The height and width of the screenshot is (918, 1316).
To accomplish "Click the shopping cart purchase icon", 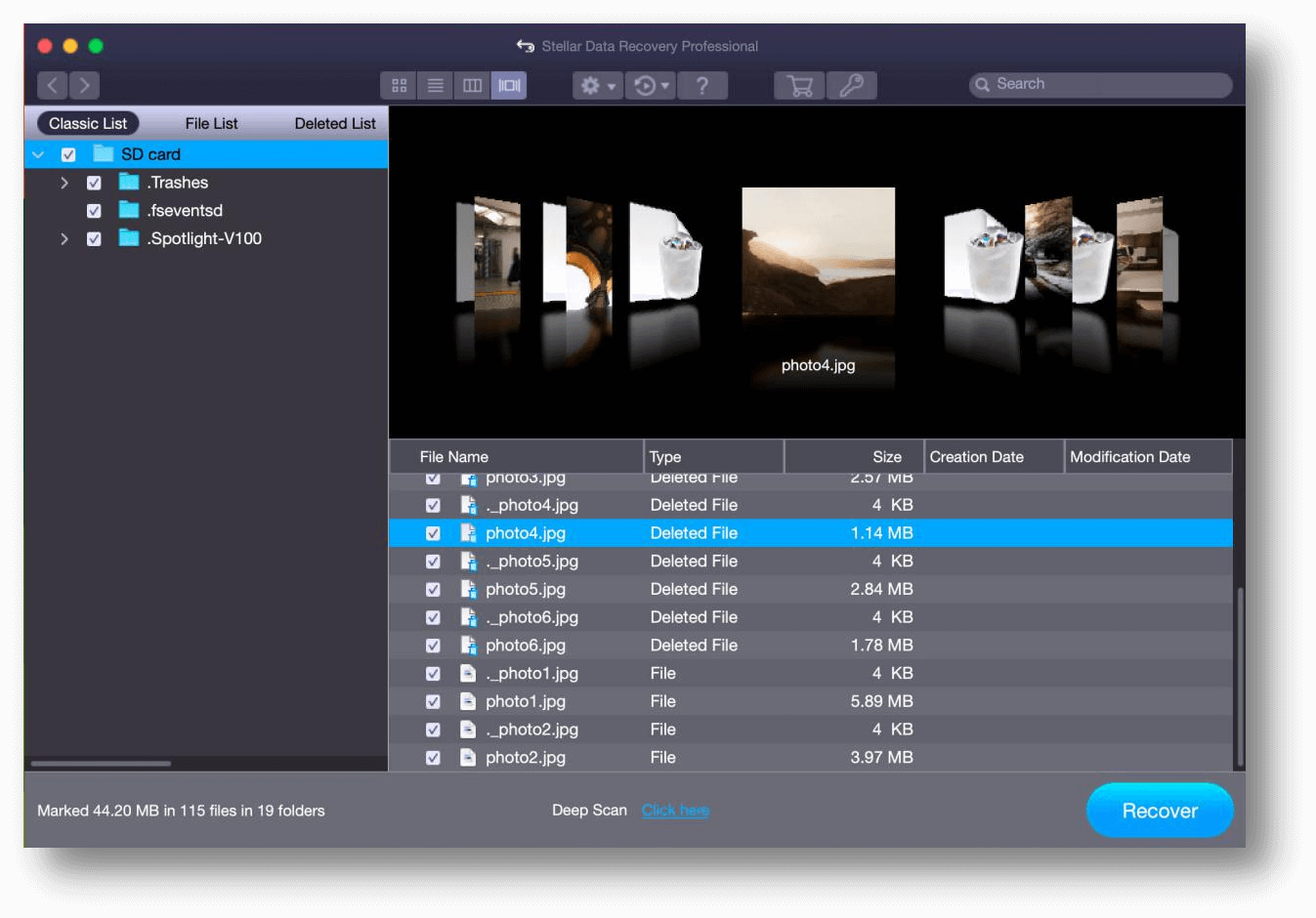I will pos(798,85).
